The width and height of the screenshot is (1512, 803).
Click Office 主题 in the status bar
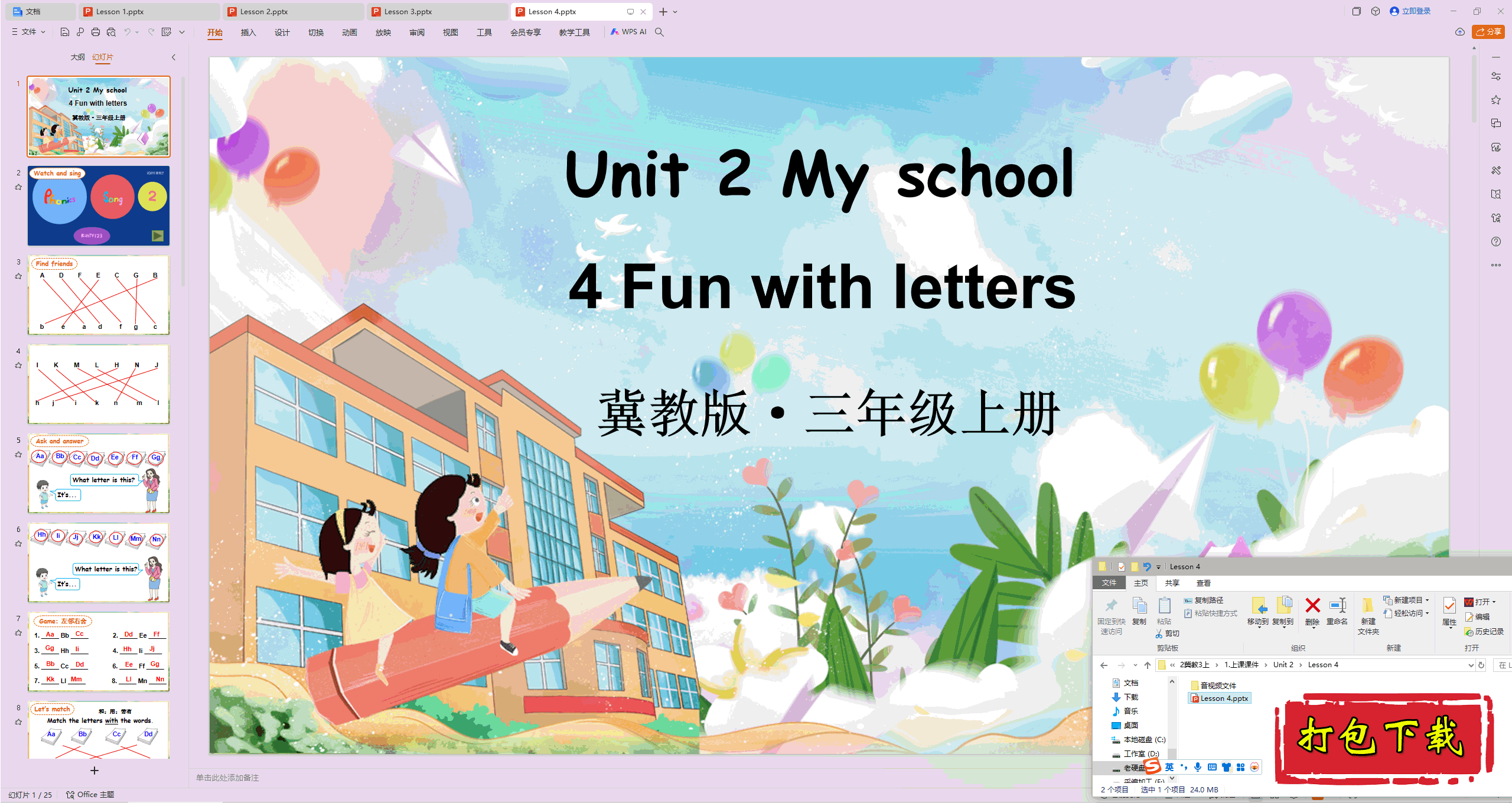pyautogui.click(x=90, y=795)
